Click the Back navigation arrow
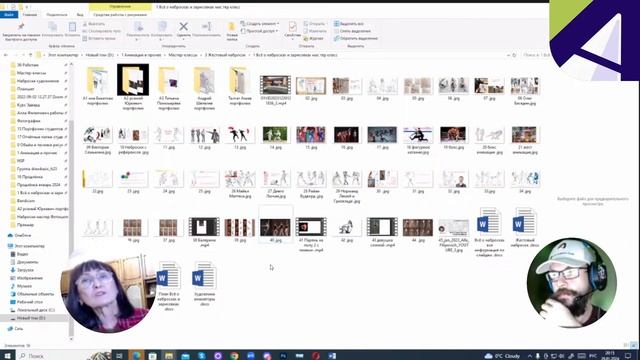This screenshot has height=360, width=640. 6,55
